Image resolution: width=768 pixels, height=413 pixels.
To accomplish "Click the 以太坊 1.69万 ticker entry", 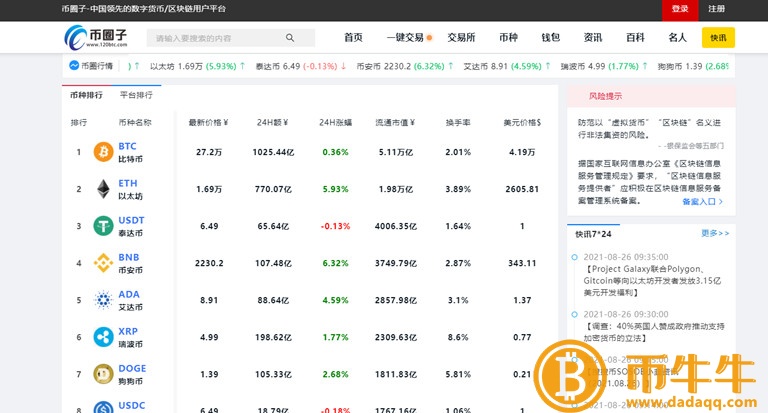I will pyautogui.click(x=197, y=66).
